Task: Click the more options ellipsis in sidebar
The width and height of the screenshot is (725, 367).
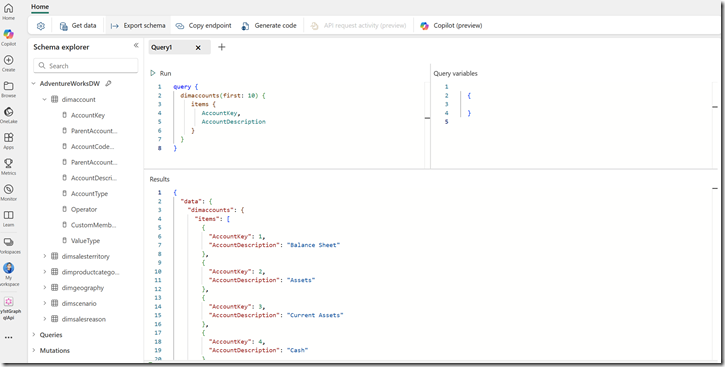Action: [x=8, y=337]
